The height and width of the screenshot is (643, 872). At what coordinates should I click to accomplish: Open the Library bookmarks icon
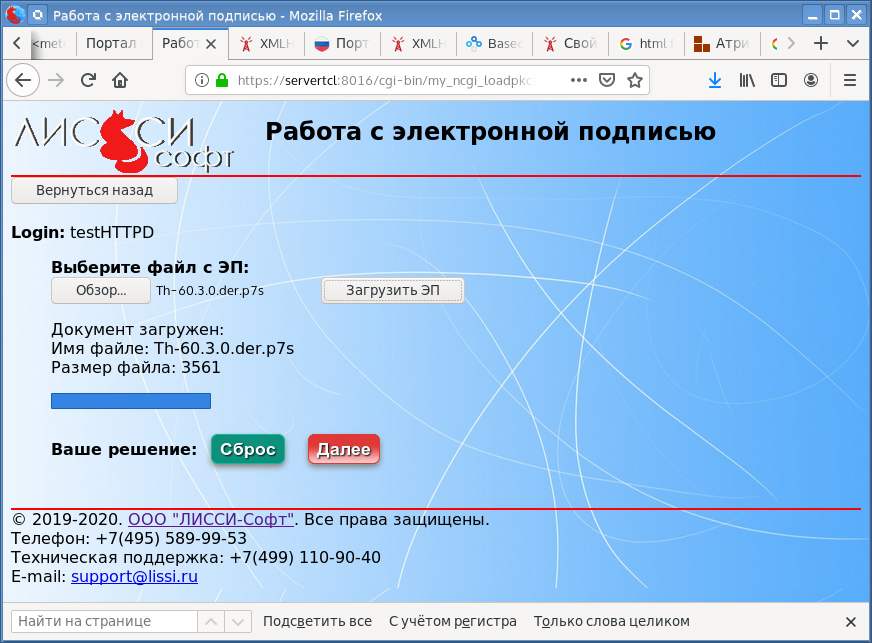pyautogui.click(x=747, y=80)
